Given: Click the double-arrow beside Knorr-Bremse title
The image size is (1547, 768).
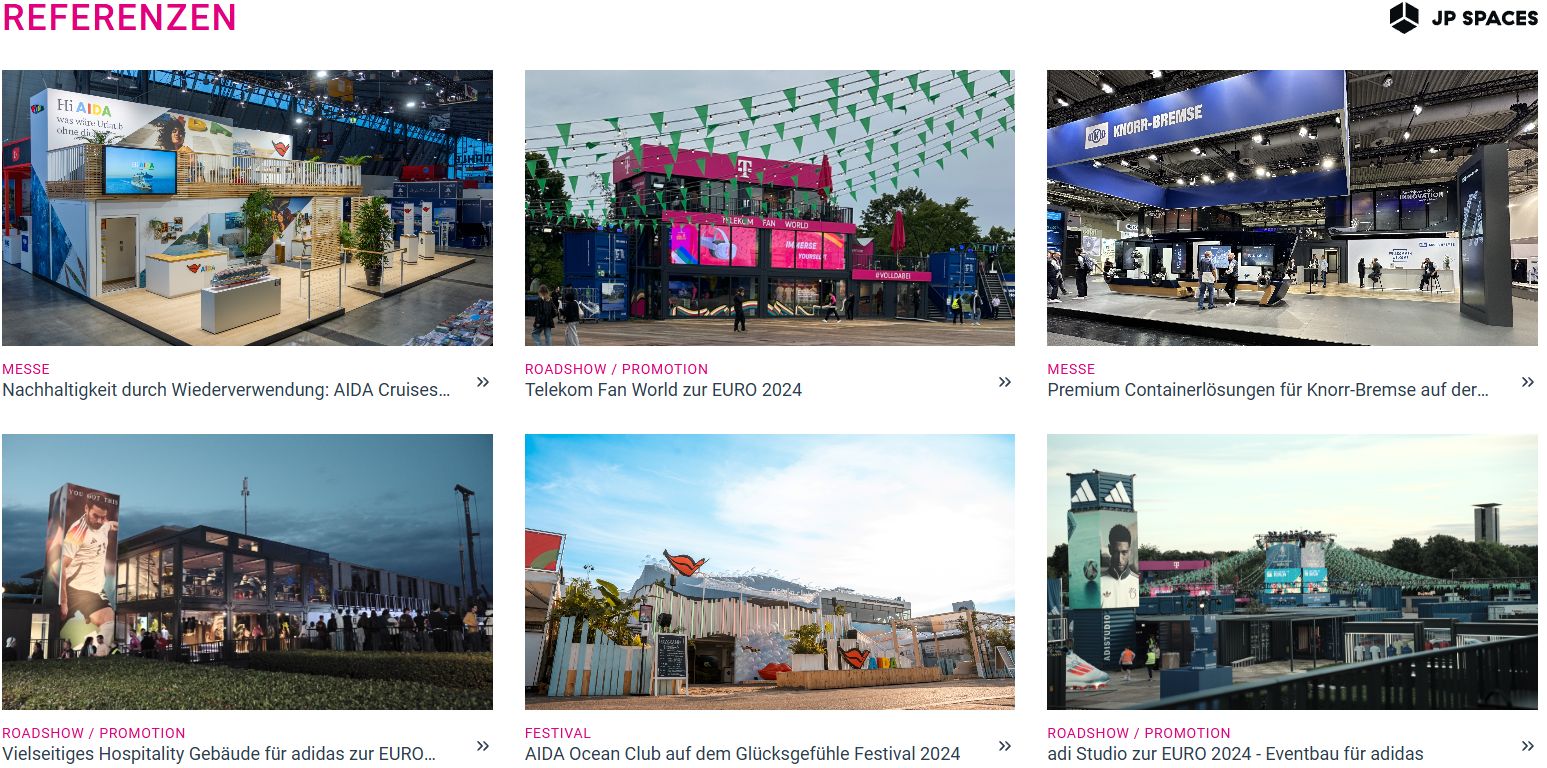Looking at the screenshot, I should click(1528, 381).
